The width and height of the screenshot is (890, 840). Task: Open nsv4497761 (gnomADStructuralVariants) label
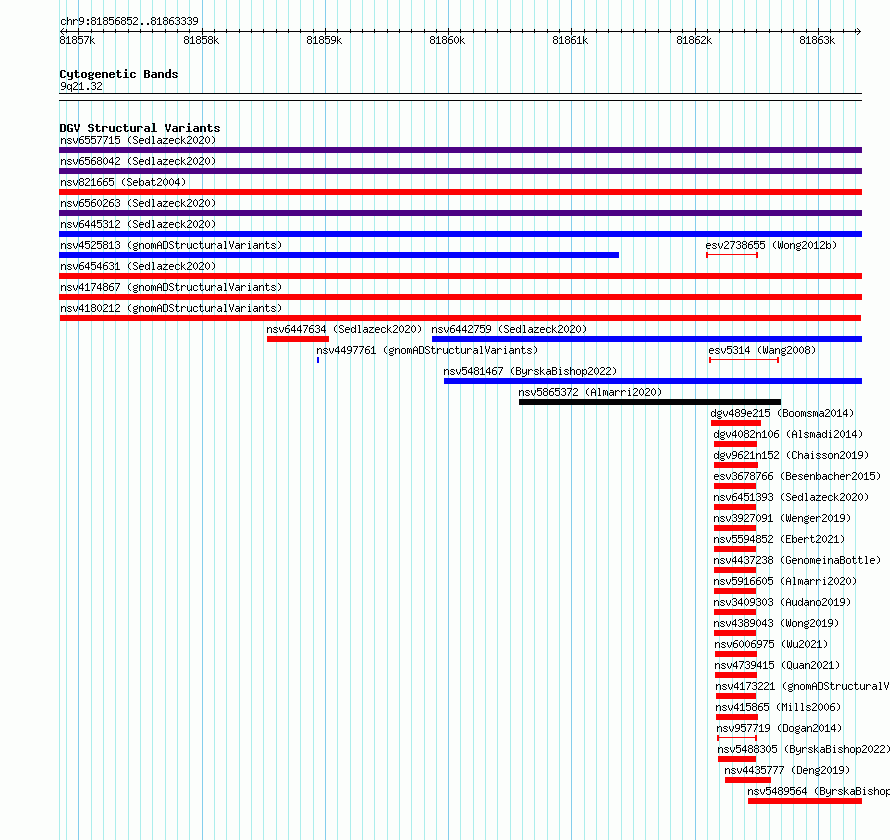pos(427,350)
